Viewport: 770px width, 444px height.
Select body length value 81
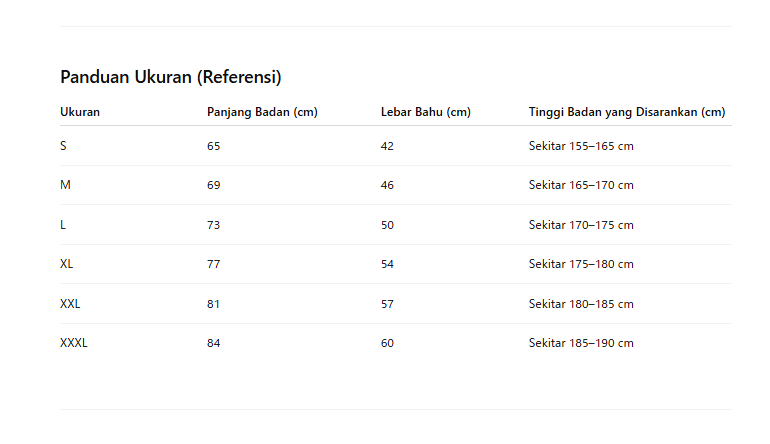(214, 304)
